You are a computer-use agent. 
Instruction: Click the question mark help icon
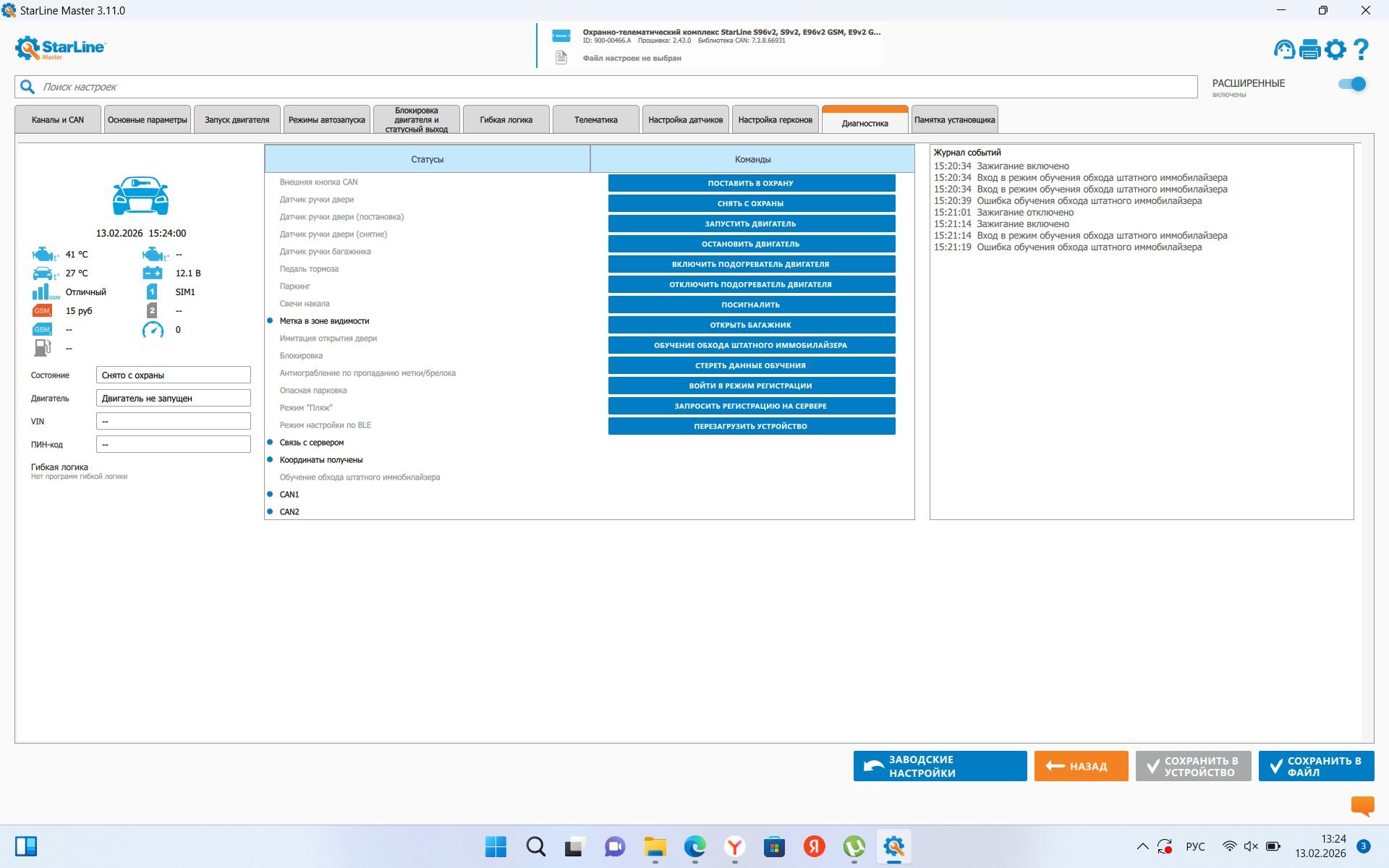1361,49
